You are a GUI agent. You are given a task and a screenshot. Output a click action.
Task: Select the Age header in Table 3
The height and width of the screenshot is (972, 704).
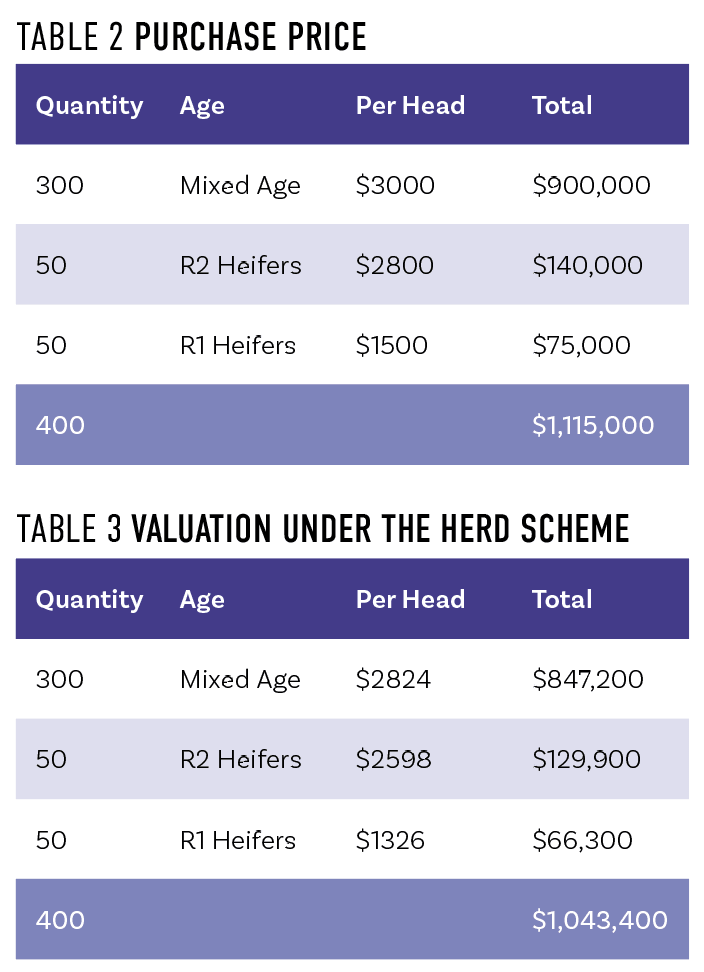coord(202,600)
